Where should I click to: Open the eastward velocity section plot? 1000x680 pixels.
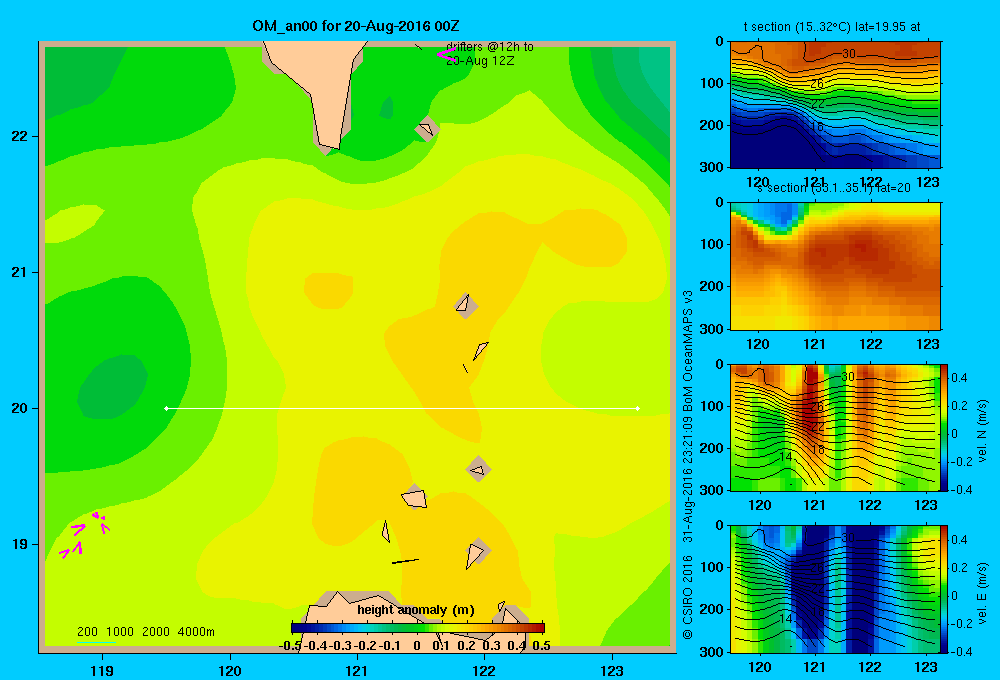click(x=835, y=589)
